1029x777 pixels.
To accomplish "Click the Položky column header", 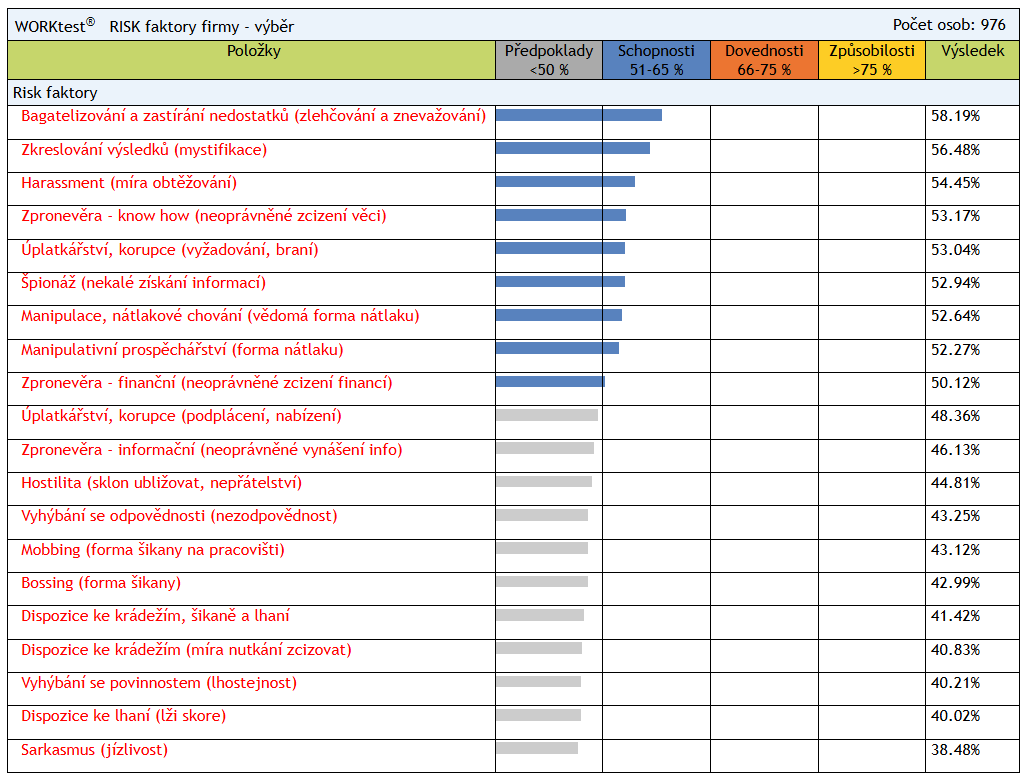I will pyautogui.click(x=253, y=52).
